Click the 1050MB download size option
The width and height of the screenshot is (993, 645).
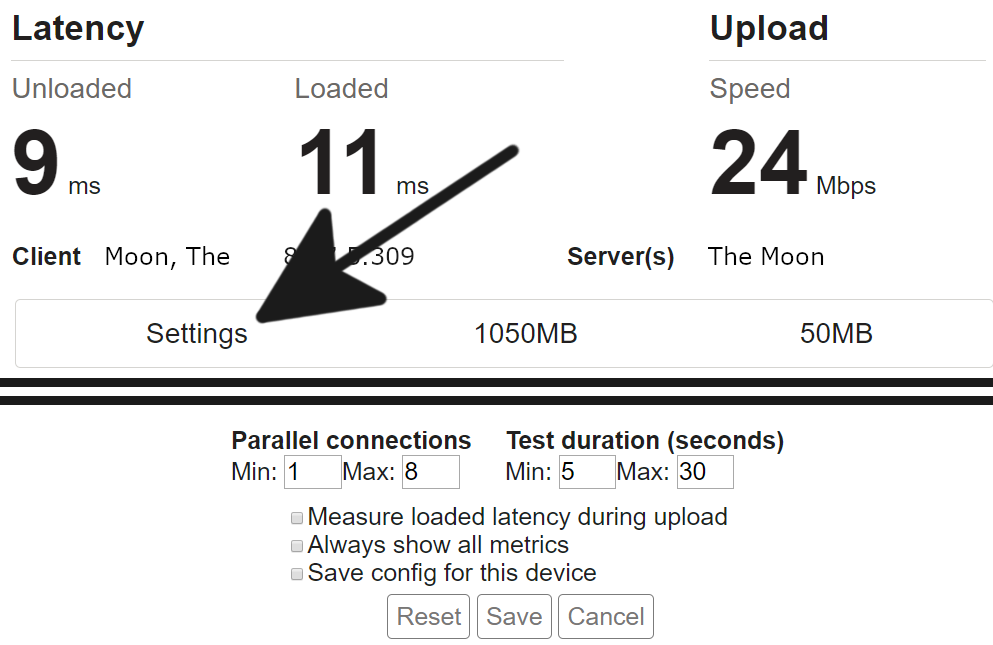(525, 334)
